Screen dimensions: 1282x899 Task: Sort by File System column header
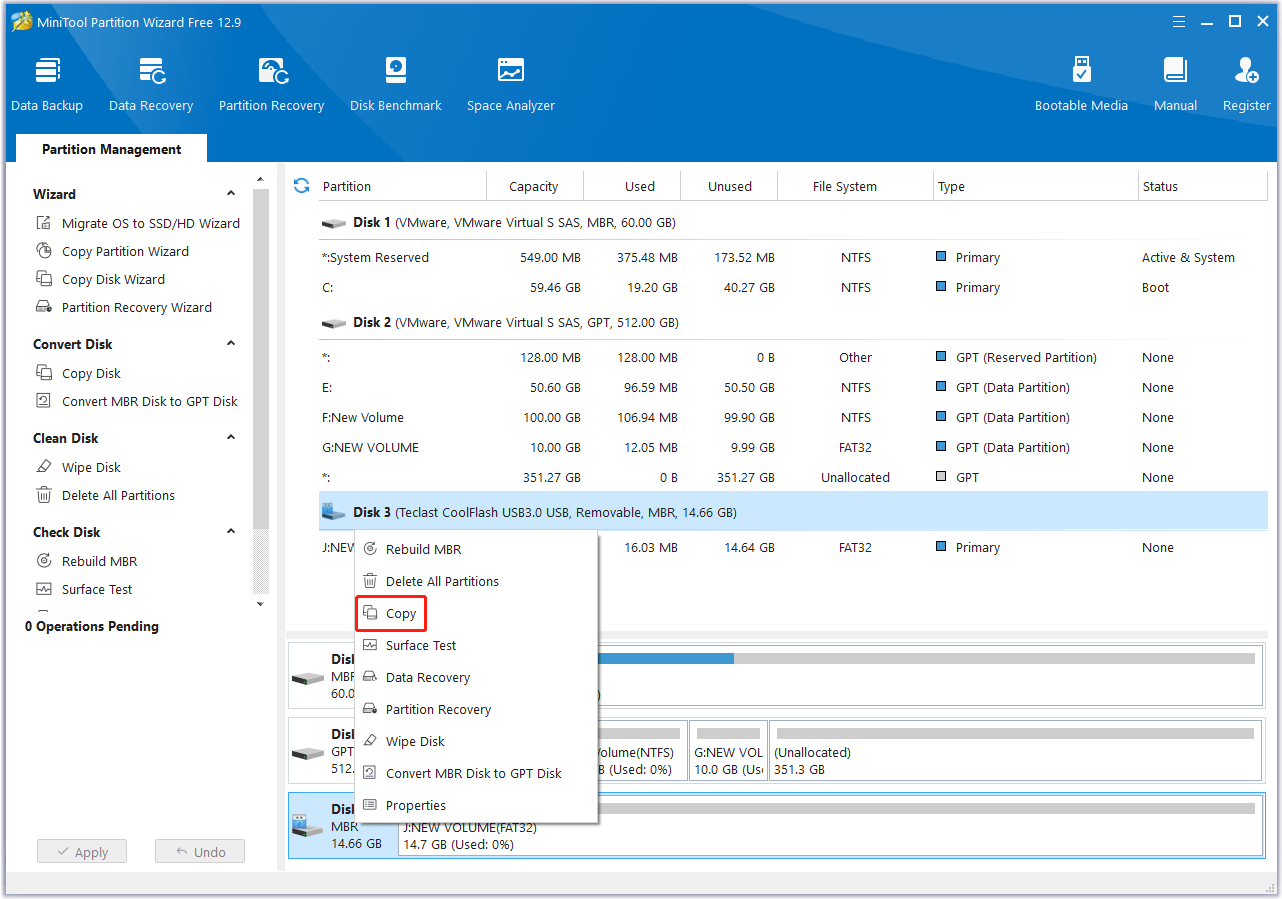coord(856,186)
